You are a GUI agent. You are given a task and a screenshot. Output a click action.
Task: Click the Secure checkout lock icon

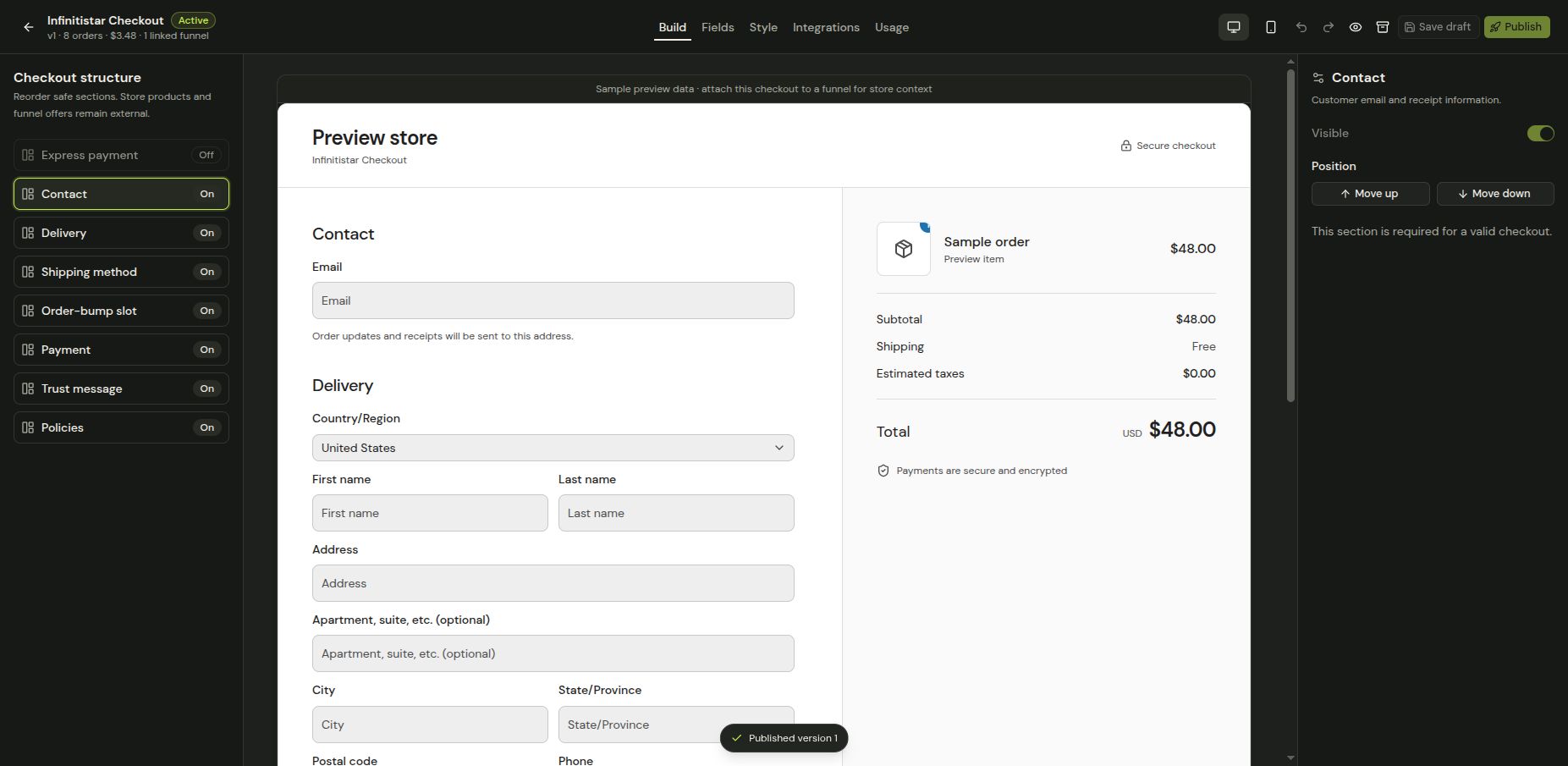pyautogui.click(x=1126, y=146)
